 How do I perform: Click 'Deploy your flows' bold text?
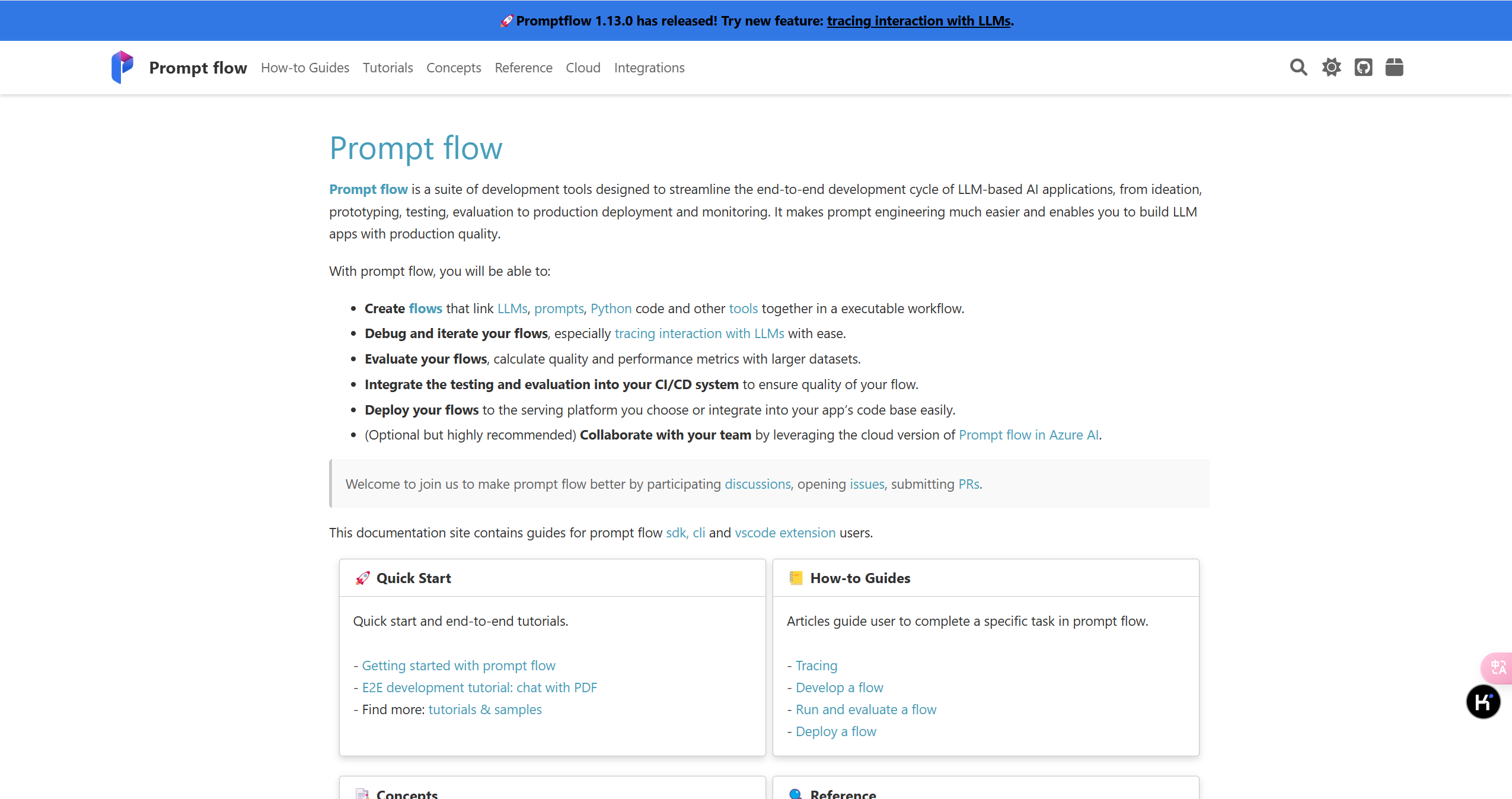422,410
